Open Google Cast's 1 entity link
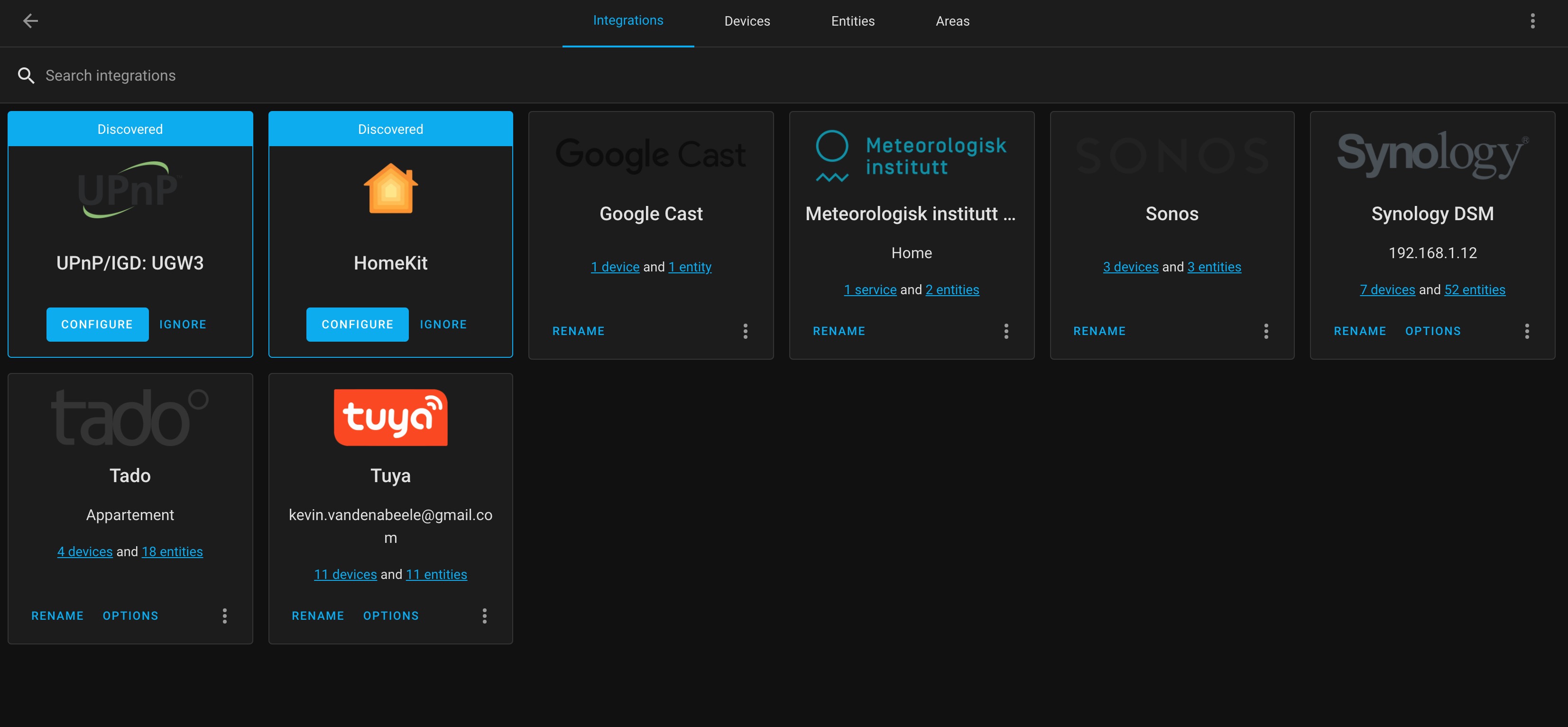 [x=690, y=267]
